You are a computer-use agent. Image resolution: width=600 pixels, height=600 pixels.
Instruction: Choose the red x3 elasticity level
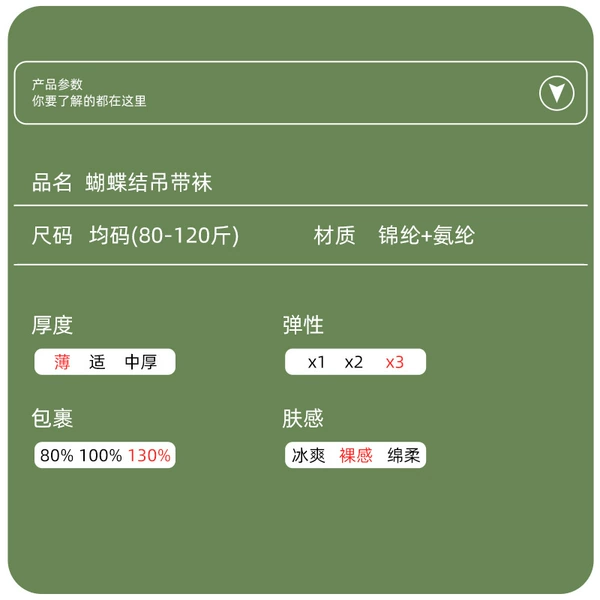tap(395, 362)
